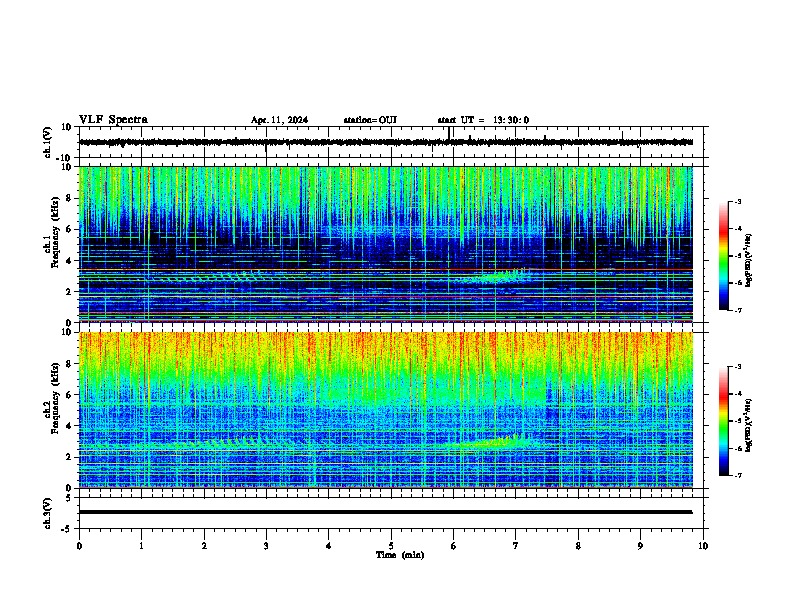Click time axis tick label "4"
The height and width of the screenshot is (612, 792).
(x=329, y=546)
